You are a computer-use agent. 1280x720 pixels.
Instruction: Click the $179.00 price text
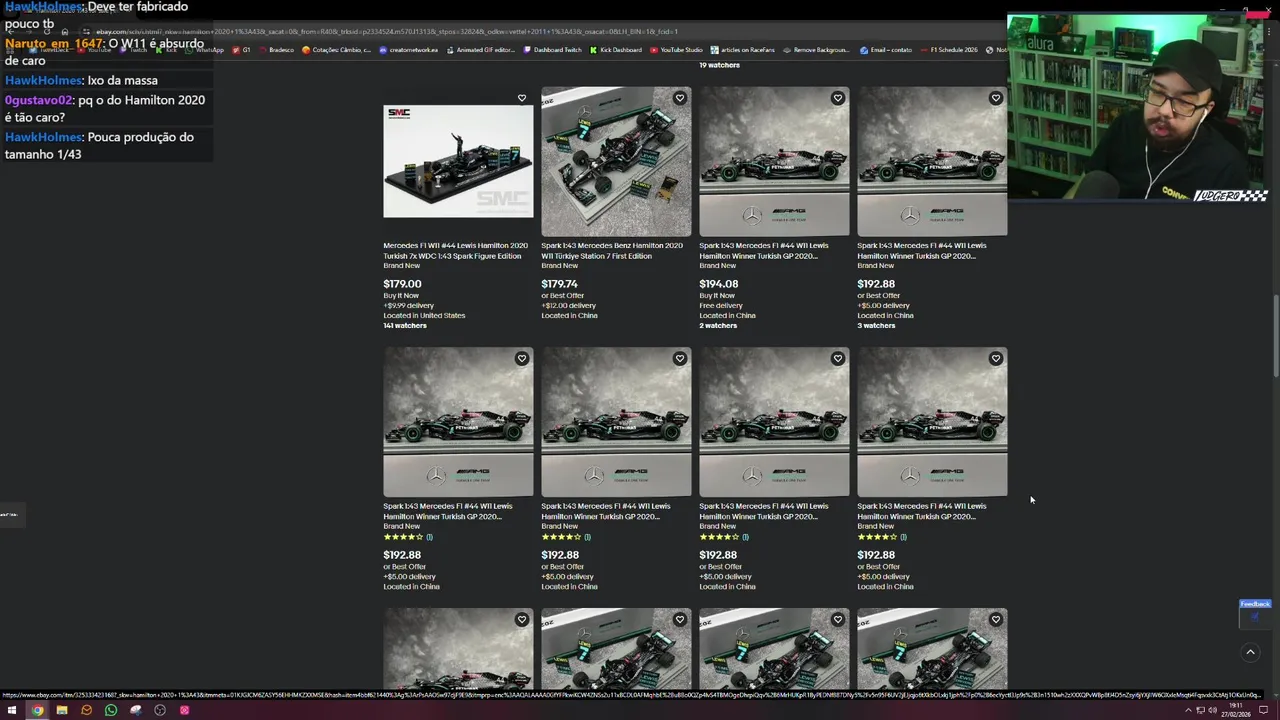402,284
